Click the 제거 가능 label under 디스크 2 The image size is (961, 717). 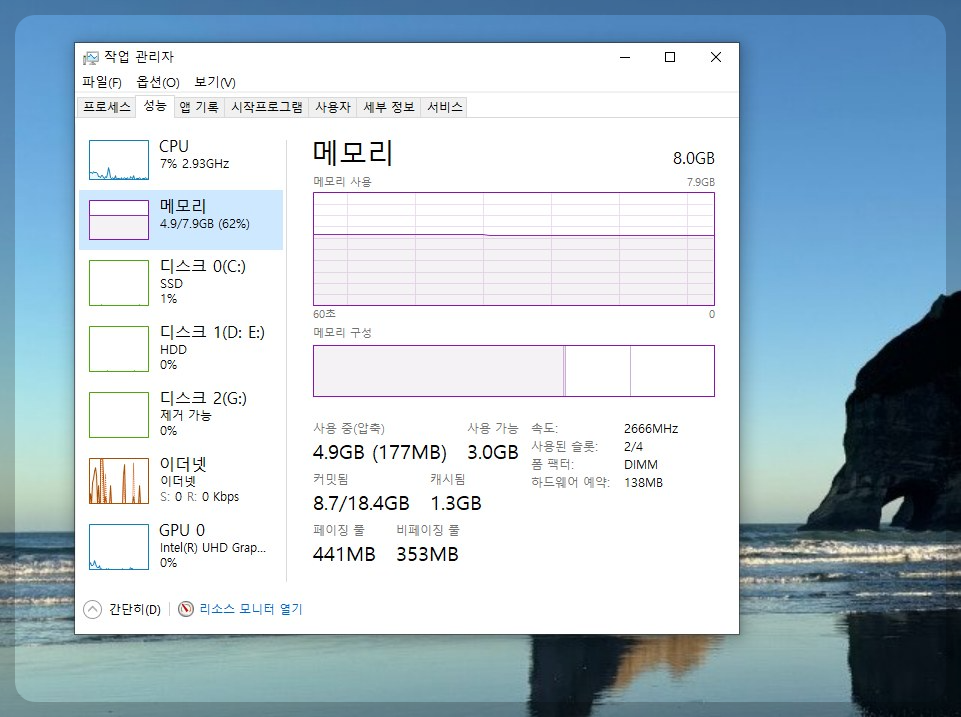click(186, 415)
